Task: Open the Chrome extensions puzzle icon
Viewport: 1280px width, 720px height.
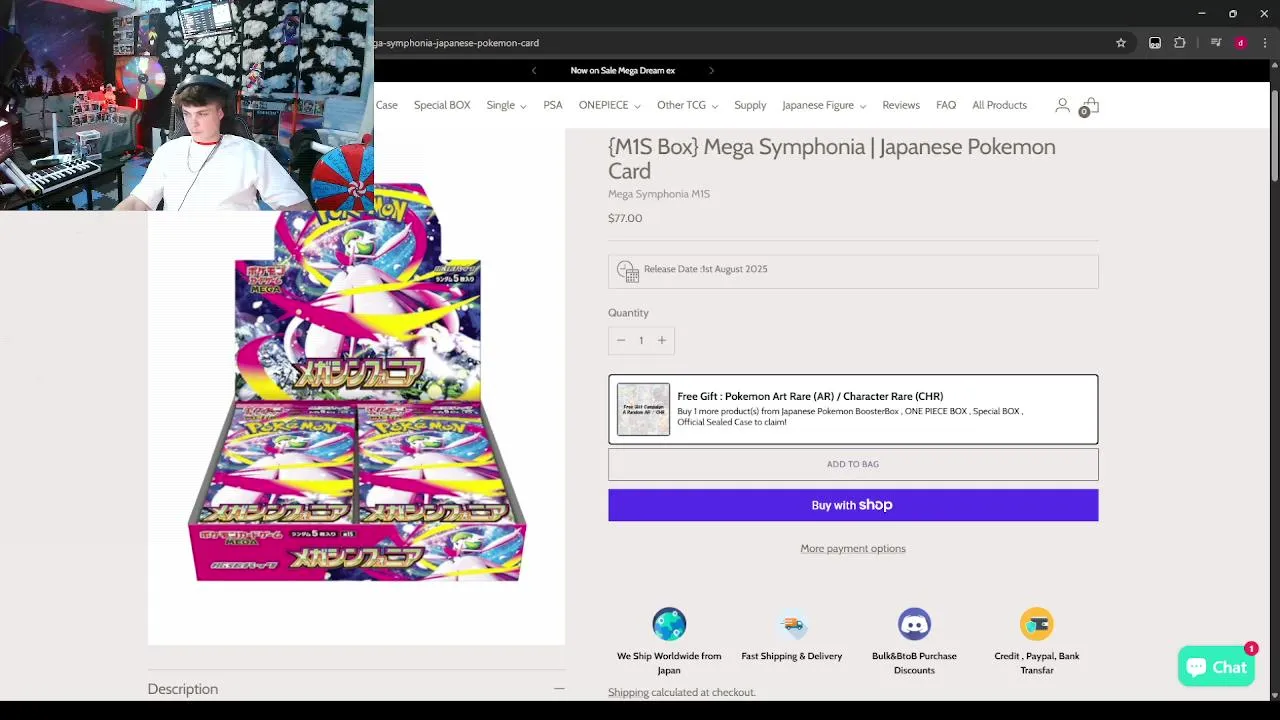Action: tap(1180, 43)
